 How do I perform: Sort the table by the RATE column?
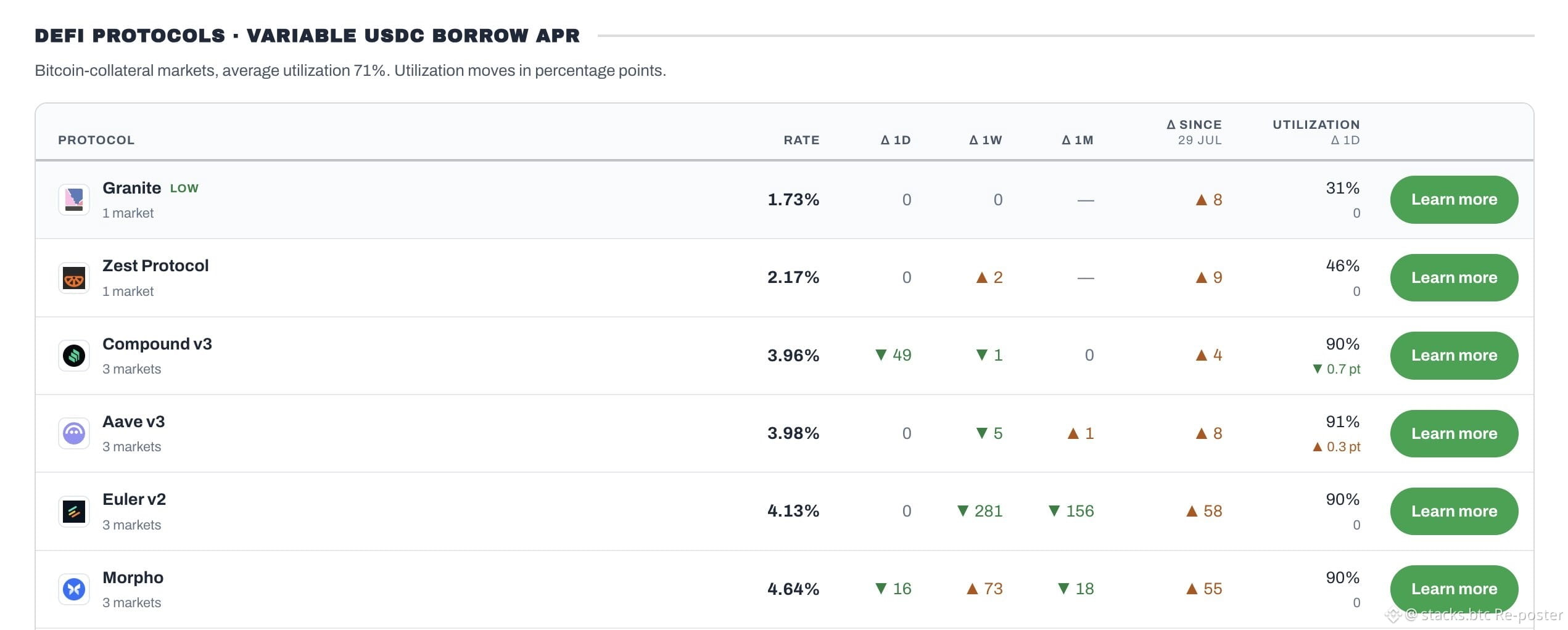801,140
